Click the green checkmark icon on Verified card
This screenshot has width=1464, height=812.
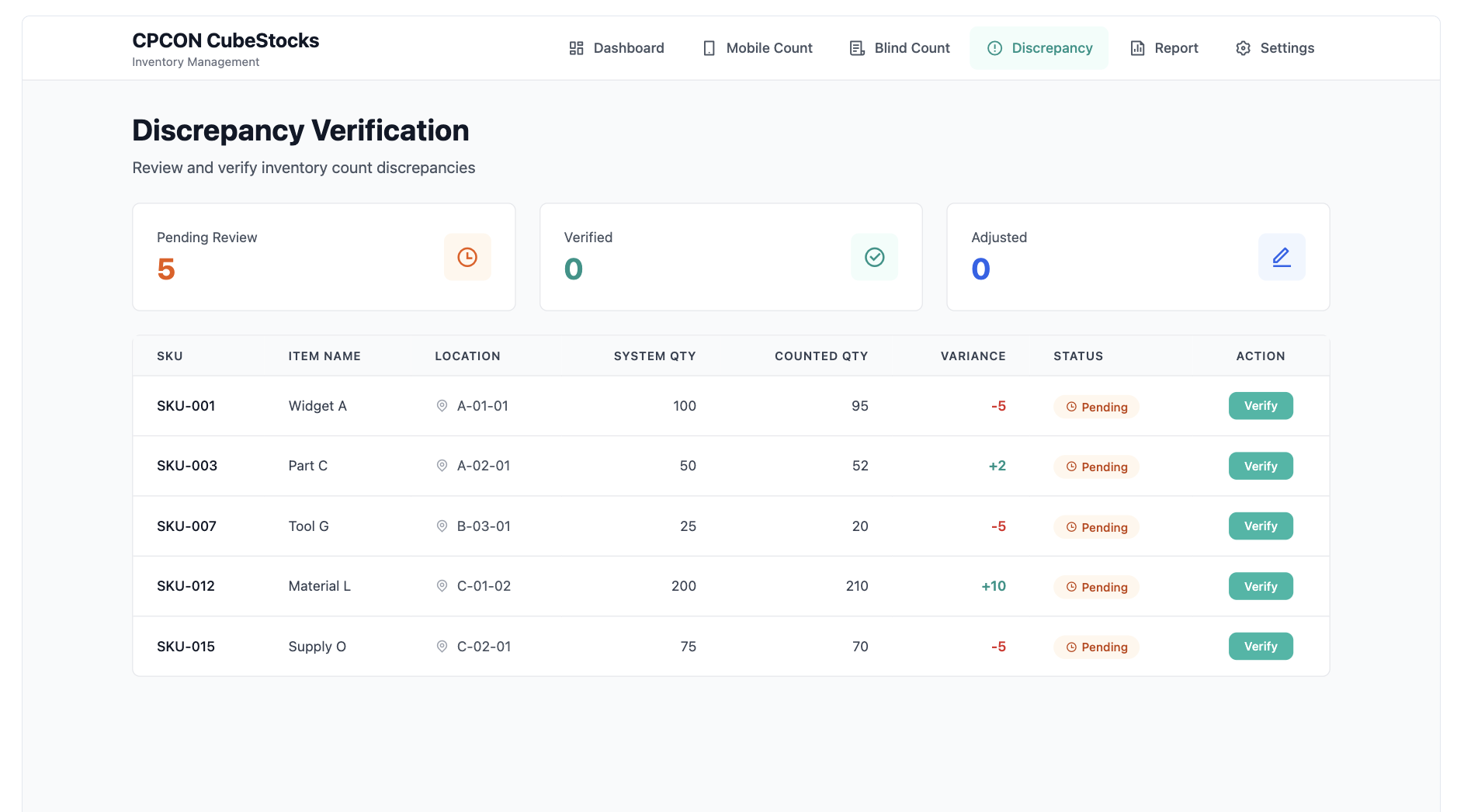[874, 257]
